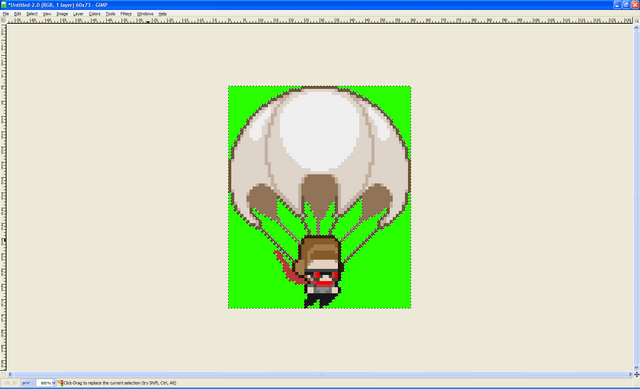This screenshot has width=640, height=389.
Task: Open the Tools menu
Action: [x=110, y=14]
